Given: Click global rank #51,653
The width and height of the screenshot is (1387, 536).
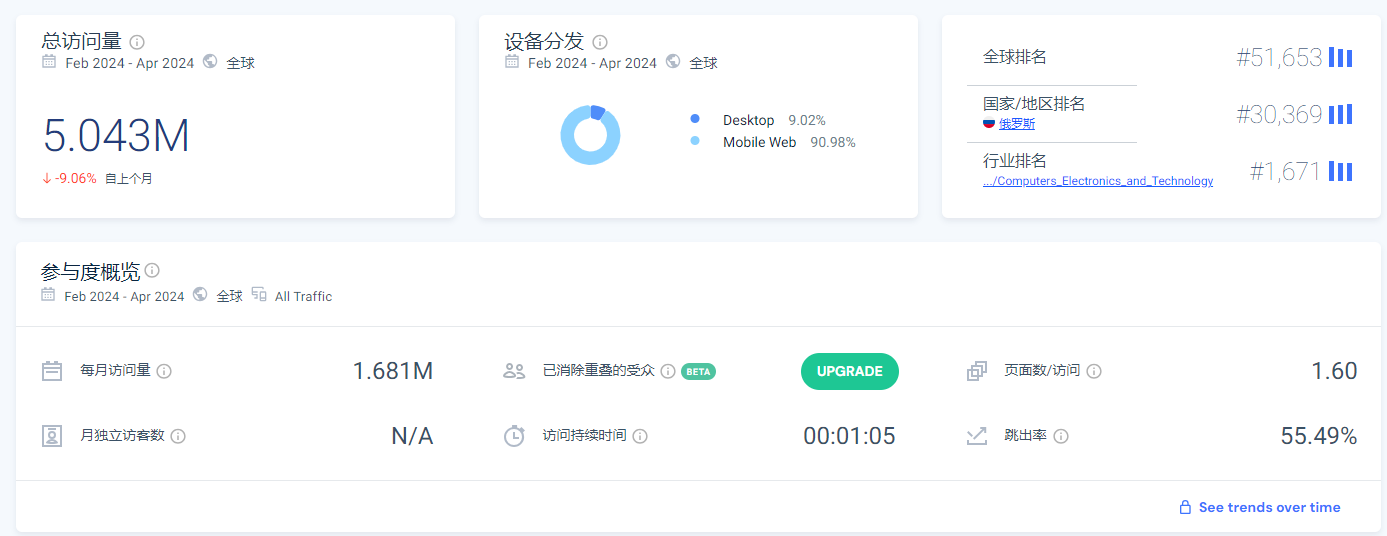Looking at the screenshot, I should 1279,58.
